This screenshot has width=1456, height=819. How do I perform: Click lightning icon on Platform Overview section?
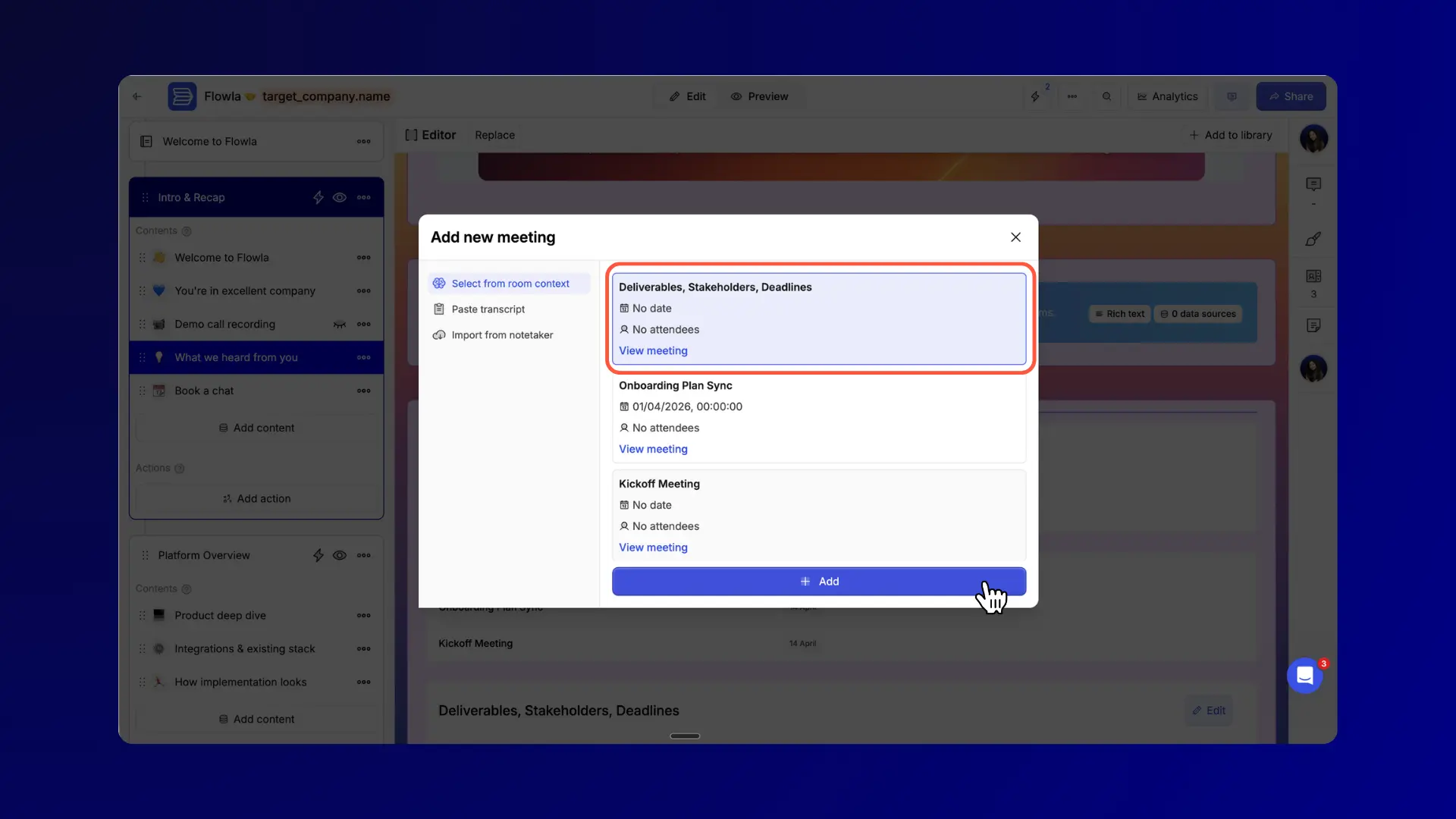(x=318, y=555)
